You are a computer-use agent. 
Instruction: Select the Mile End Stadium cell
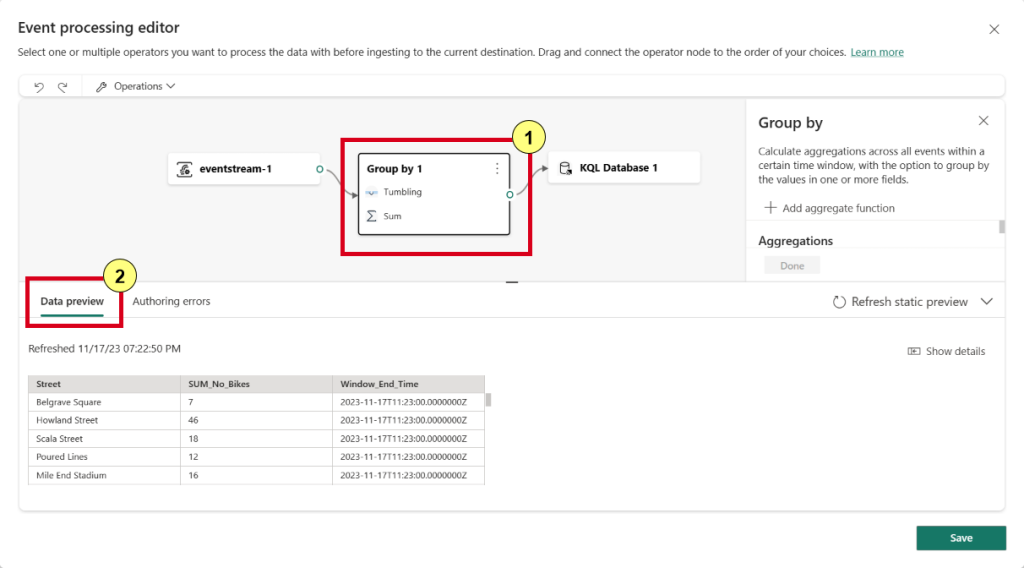104,475
